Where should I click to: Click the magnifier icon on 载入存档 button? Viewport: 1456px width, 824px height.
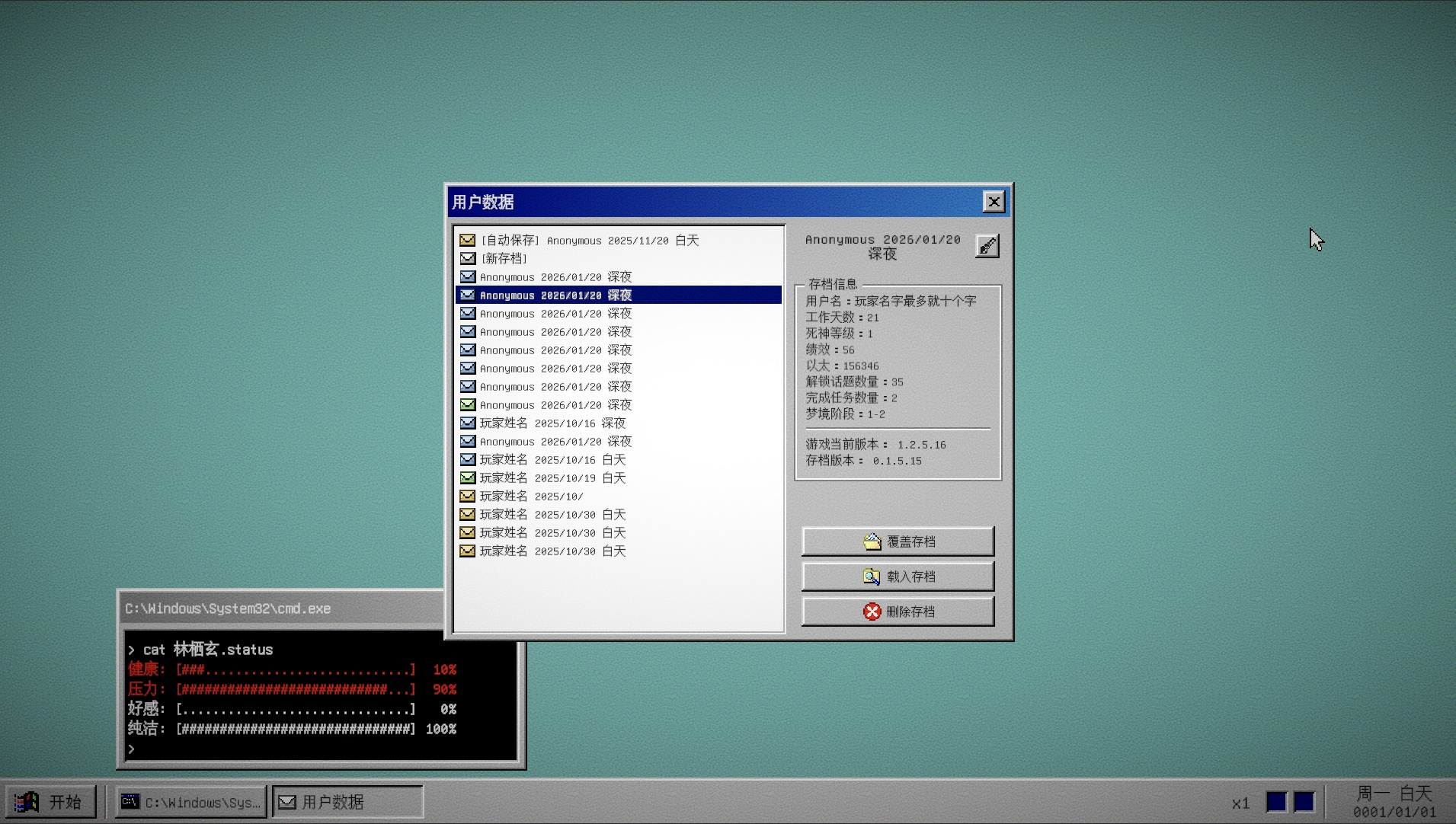click(872, 576)
